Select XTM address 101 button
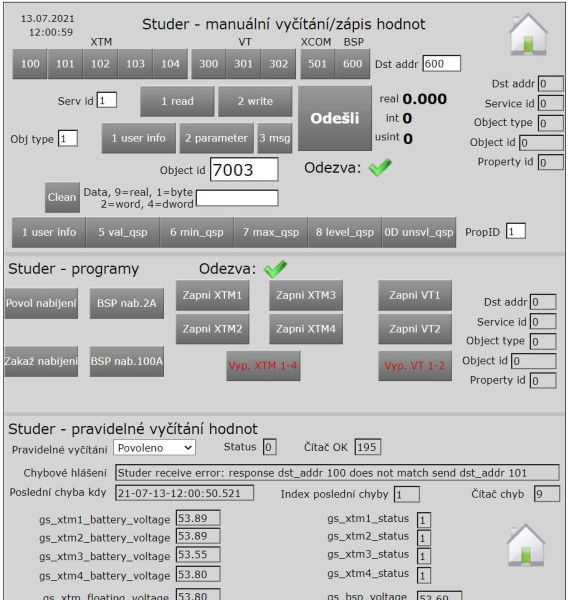Image resolution: width=574 pixels, height=600 pixels. click(x=65, y=64)
